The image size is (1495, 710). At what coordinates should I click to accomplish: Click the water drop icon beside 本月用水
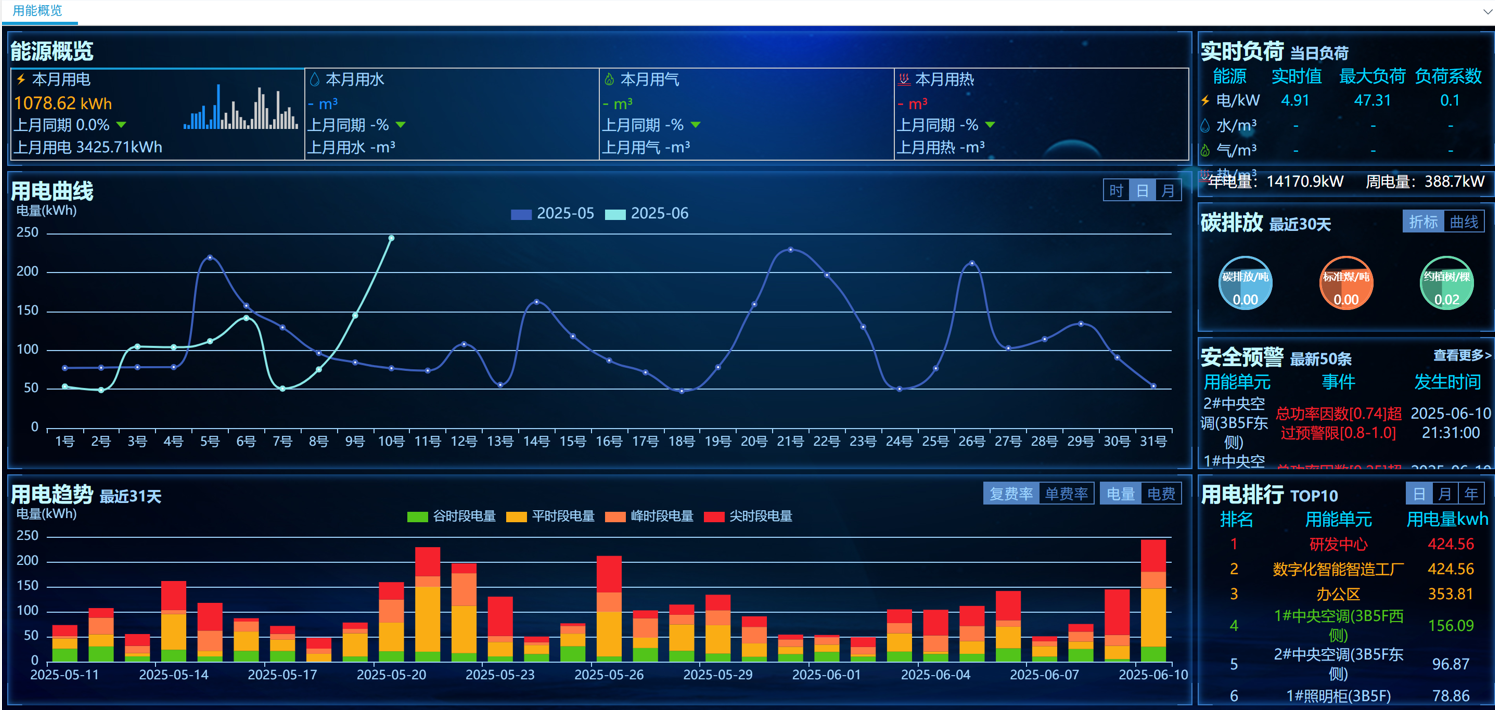click(x=314, y=79)
